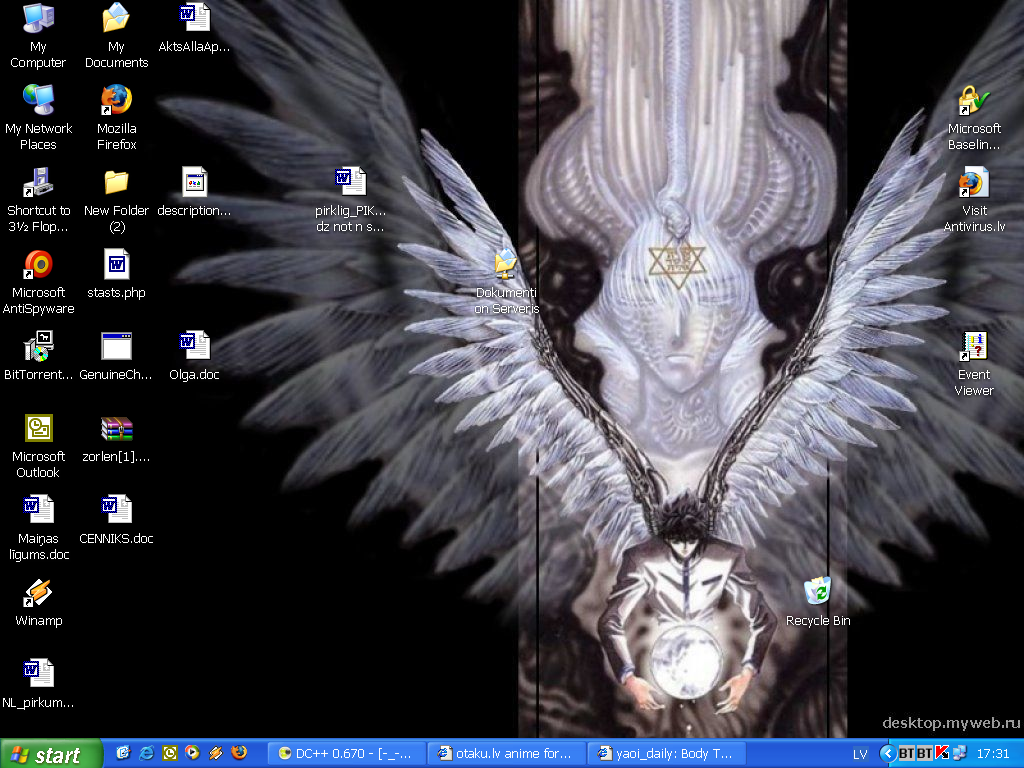Switch to yaoi_daily taskbar window
Viewport: 1024px width, 768px height.
(667, 754)
